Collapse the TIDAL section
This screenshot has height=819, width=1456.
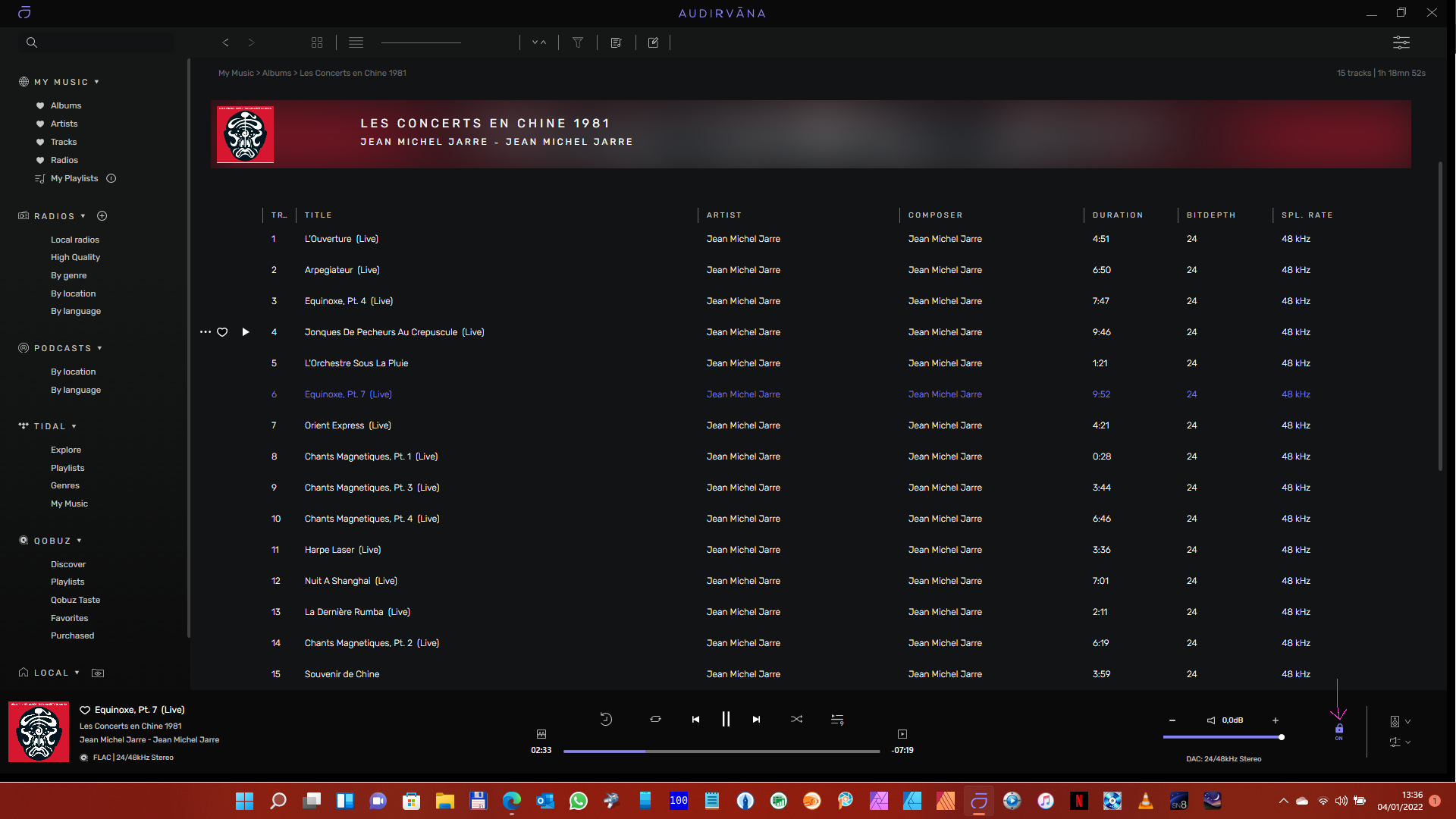74,426
